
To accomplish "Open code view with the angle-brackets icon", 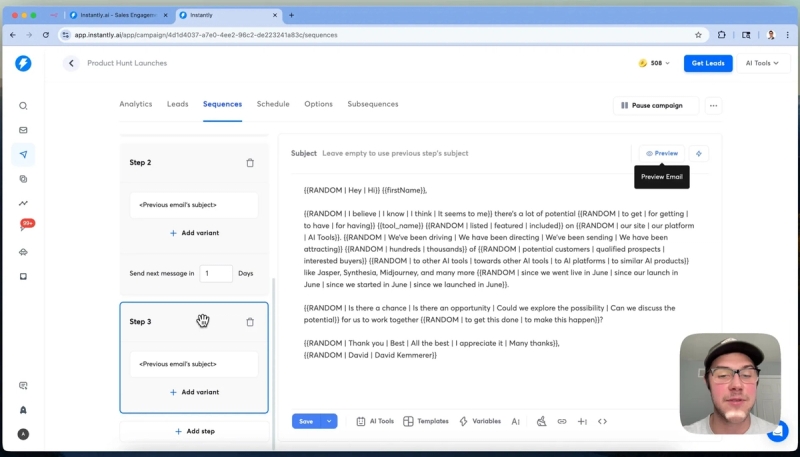I will pos(603,421).
